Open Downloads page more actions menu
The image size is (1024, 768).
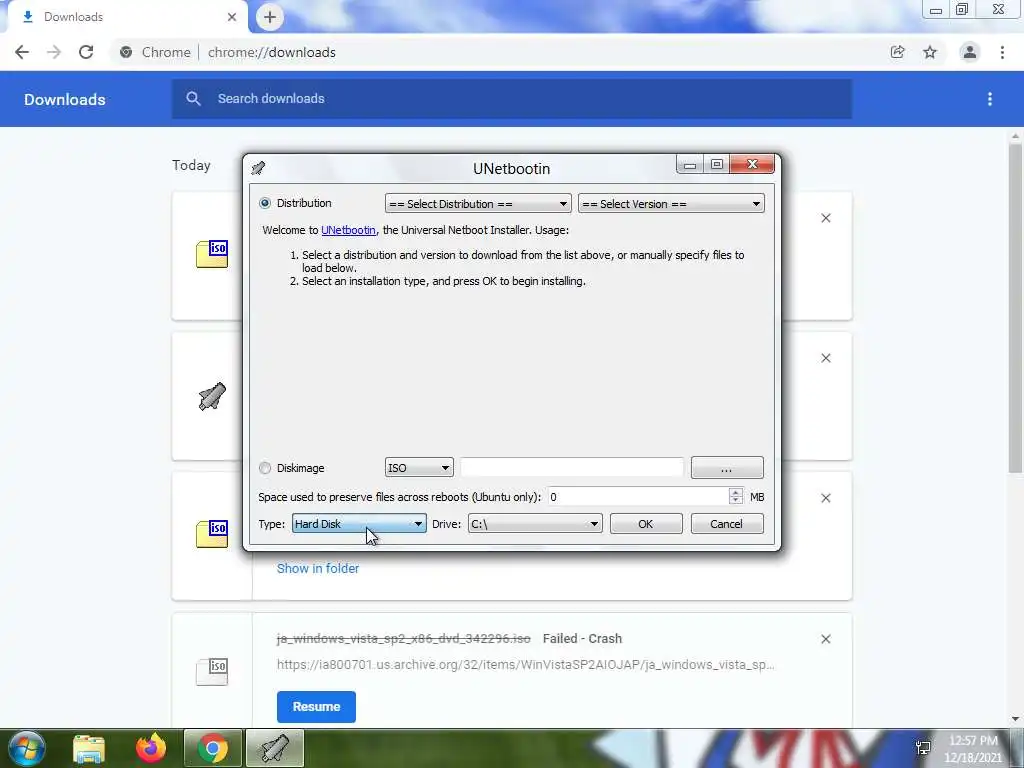990,99
